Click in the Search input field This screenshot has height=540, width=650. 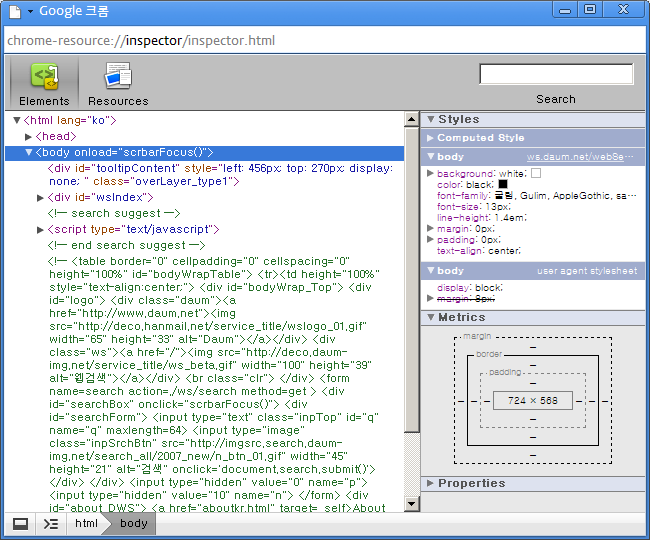[556, 74]
